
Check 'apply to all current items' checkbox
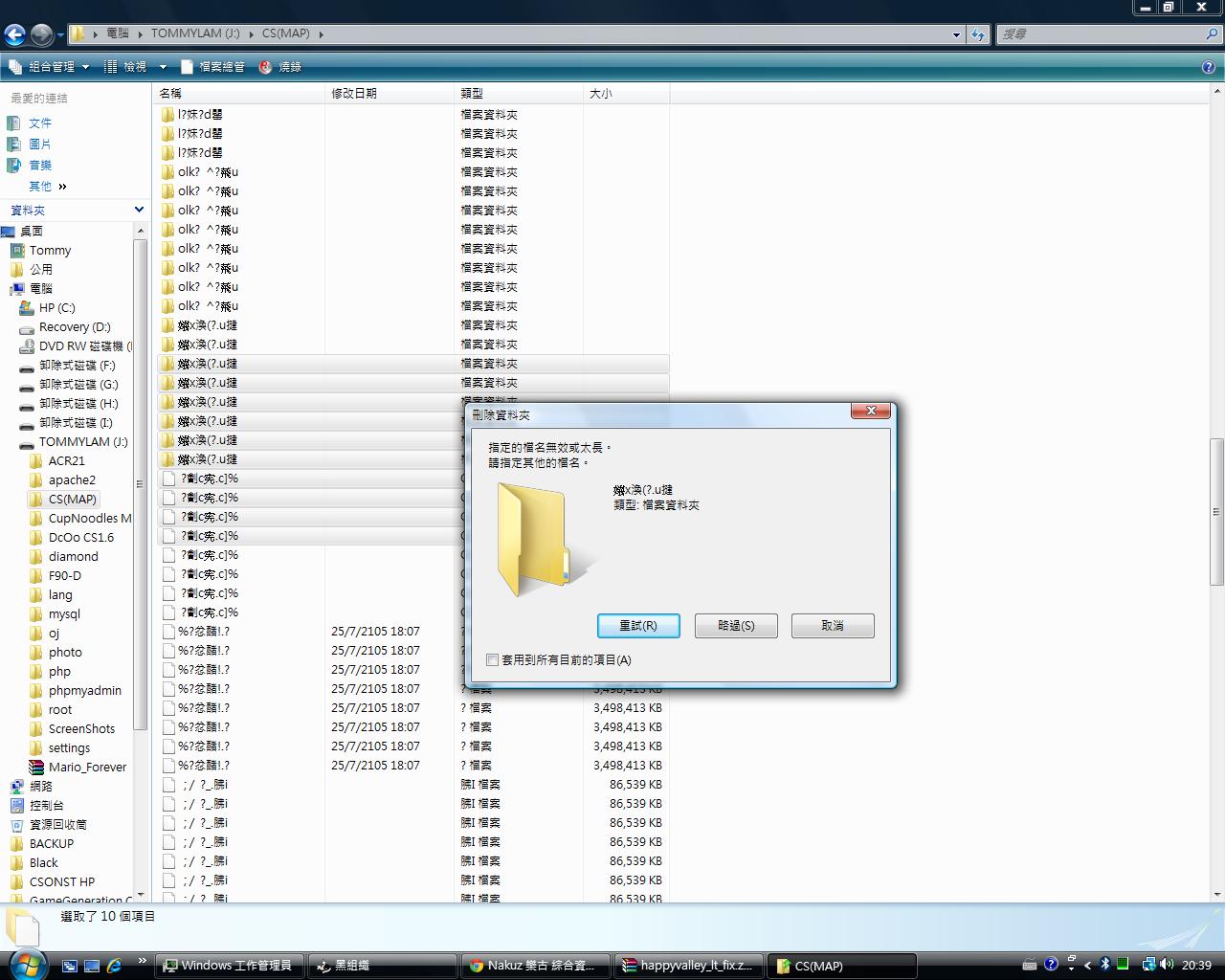[492, 659]
